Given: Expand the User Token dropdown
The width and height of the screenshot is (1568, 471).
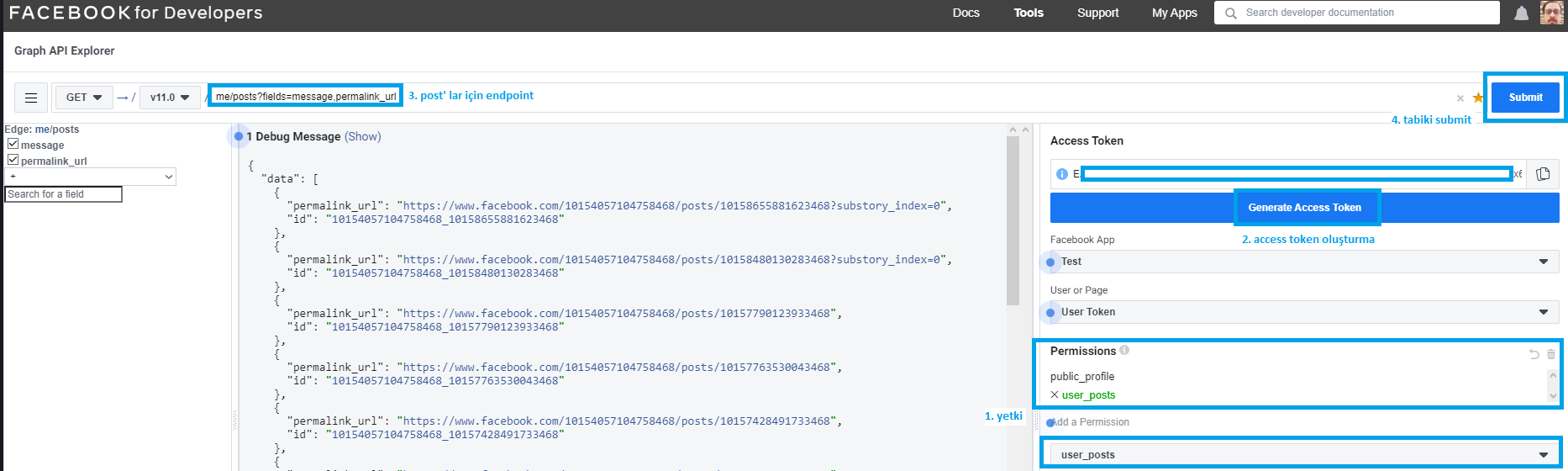Looking at the screenshot, I should click(x=1304, y=312).
